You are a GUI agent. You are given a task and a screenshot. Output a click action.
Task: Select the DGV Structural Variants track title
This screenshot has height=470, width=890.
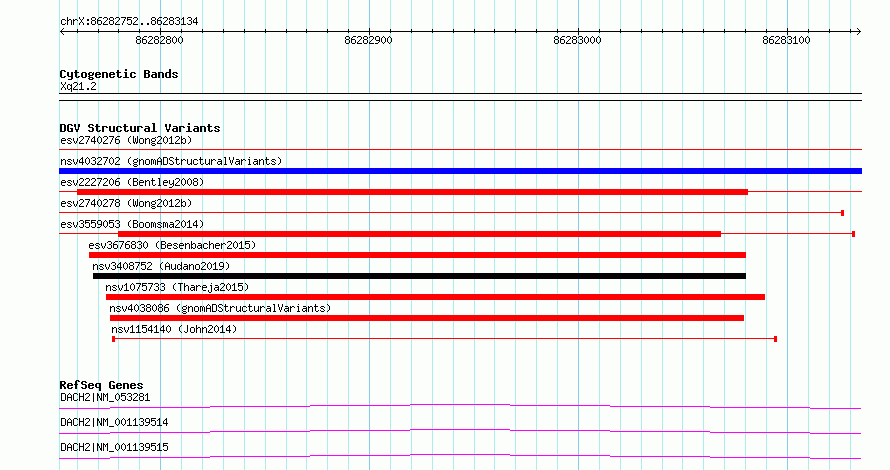(x=140, y=128)
